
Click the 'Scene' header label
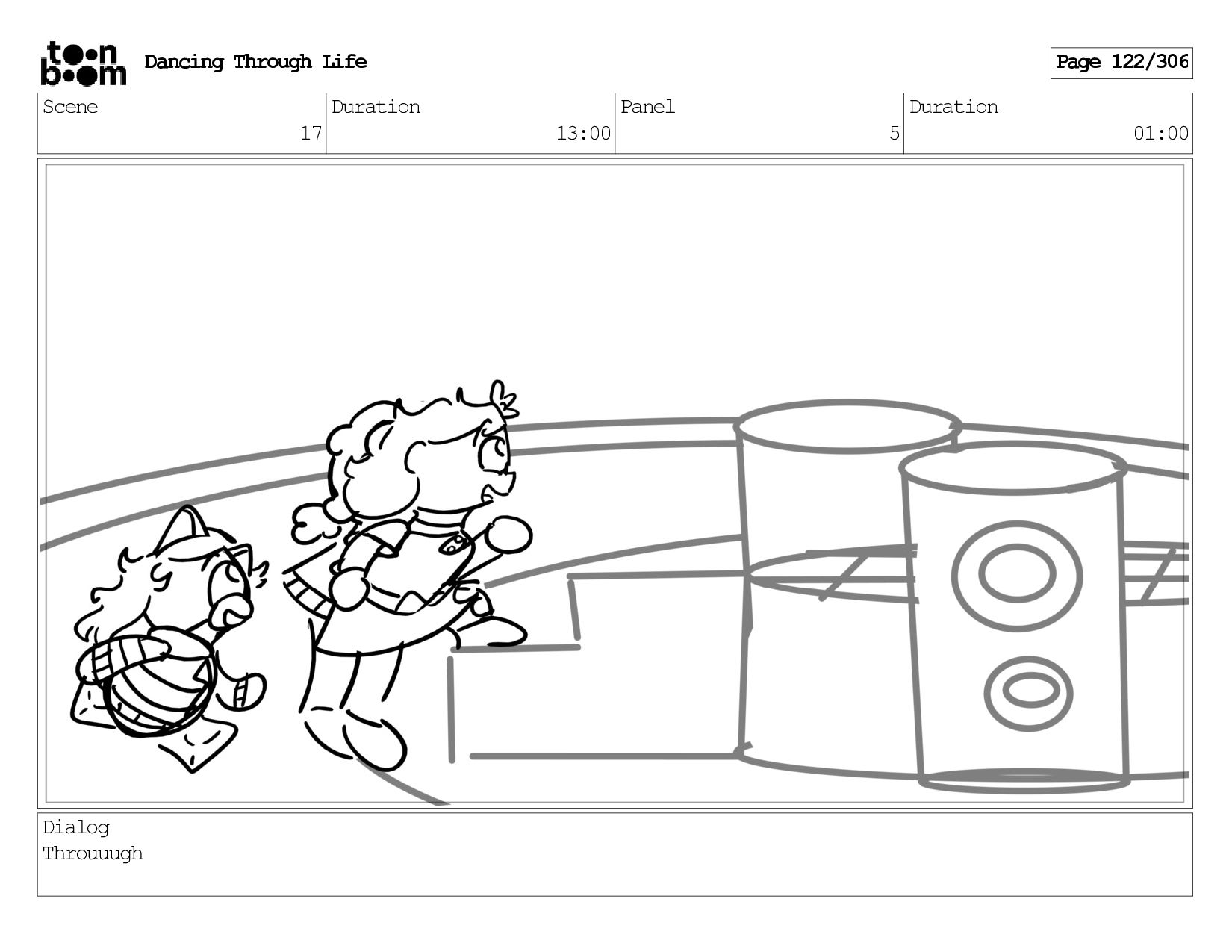pyautogui.click(x=70, y=107)
